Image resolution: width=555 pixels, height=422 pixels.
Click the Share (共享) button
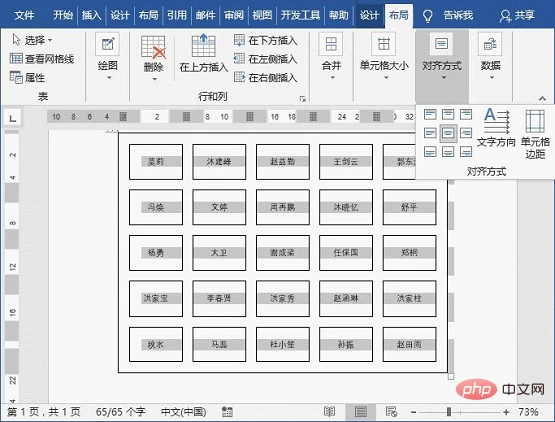(517, 15)
